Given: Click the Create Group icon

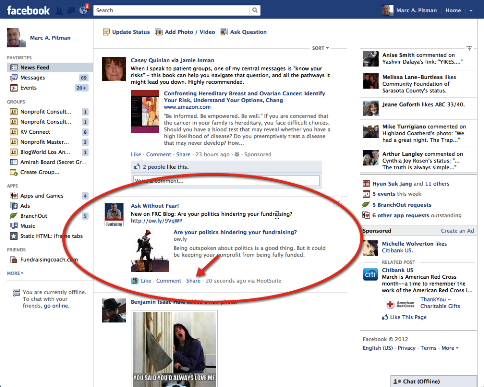Looking at the screenshot, I should tap(14, 172).
